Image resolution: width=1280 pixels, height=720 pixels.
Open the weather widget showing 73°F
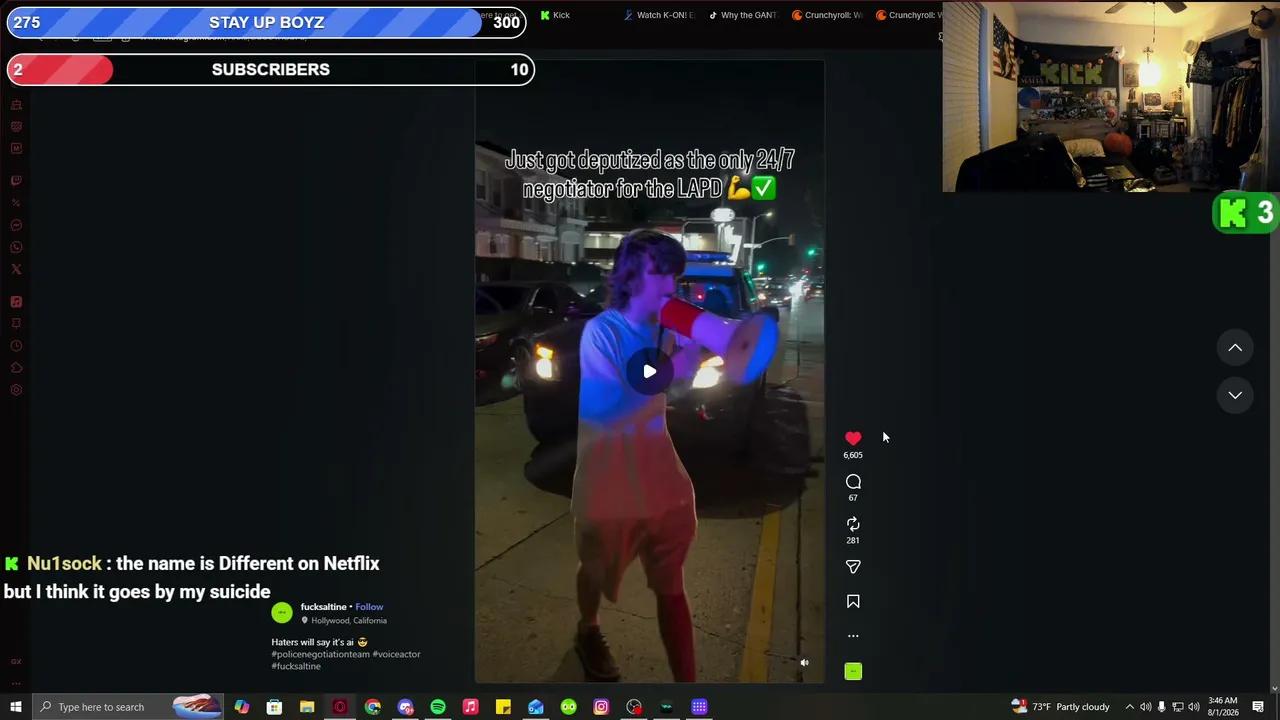(x=1060, y=707)
